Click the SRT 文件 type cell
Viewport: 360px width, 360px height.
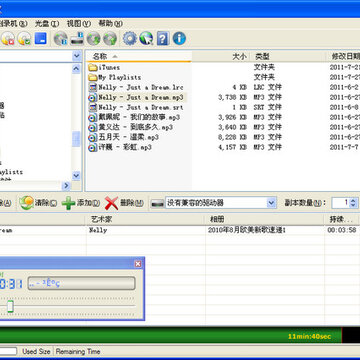point(268,107)
